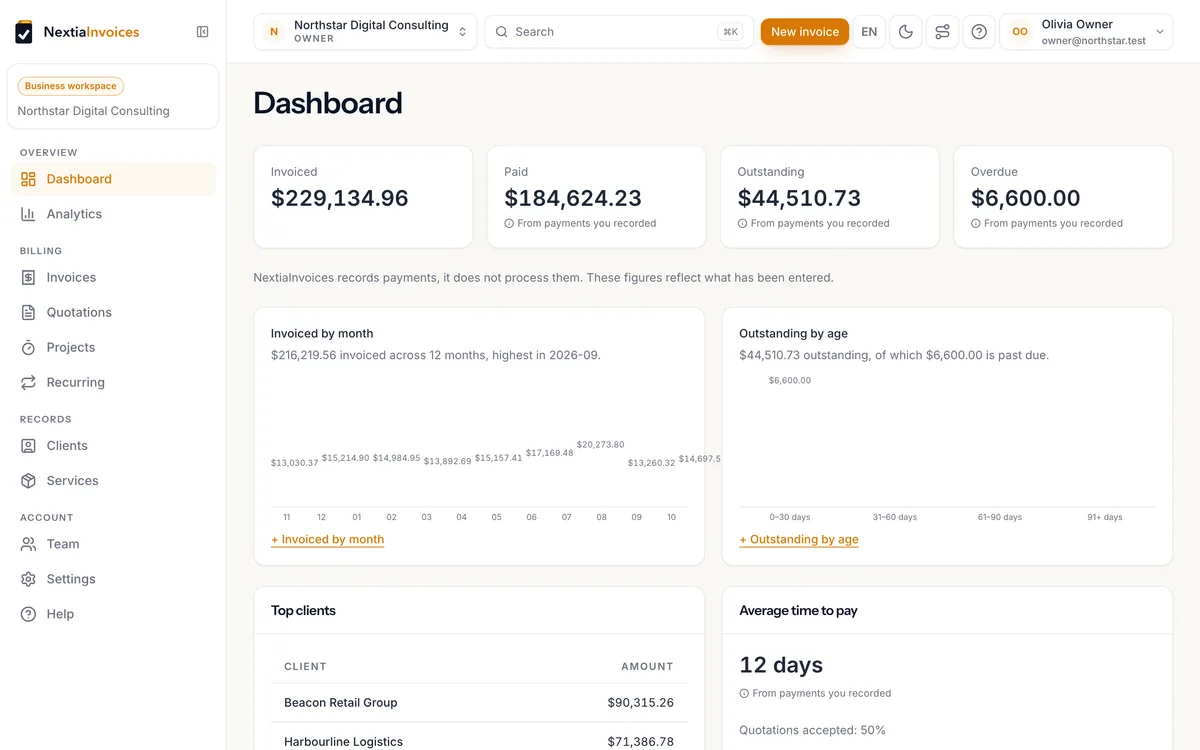
Task: Click the Dashboard grid icon in sidebar
Action: pyautogui.click(x=28, y=179)
